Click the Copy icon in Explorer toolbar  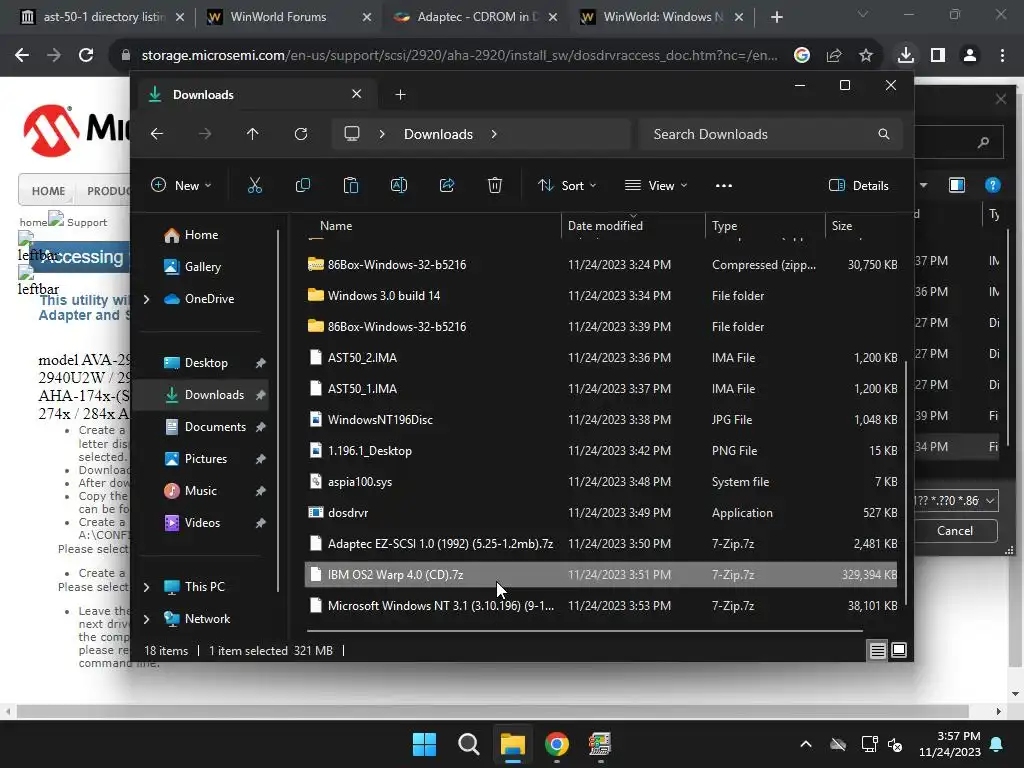(303, 185)
